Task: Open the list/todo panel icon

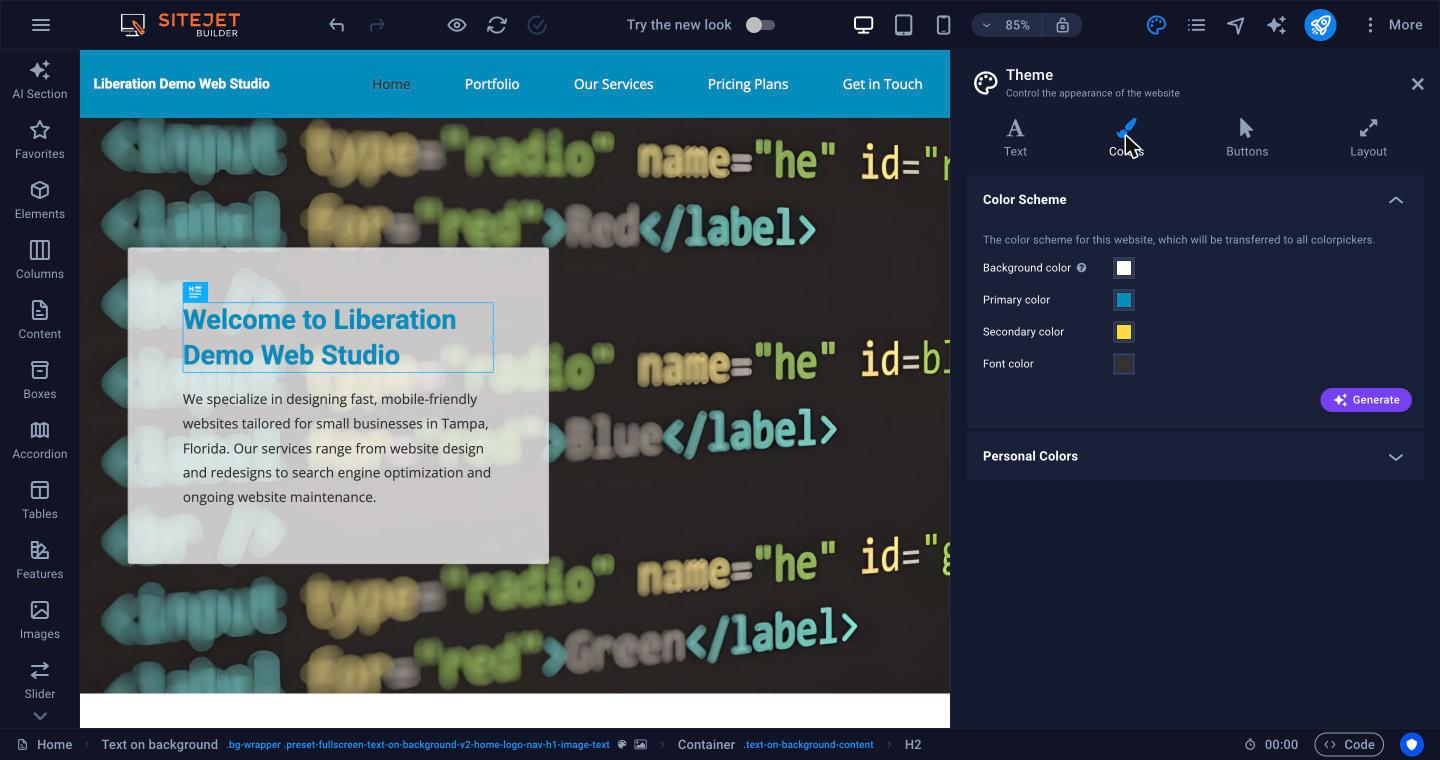Action: click(1196, 25)
